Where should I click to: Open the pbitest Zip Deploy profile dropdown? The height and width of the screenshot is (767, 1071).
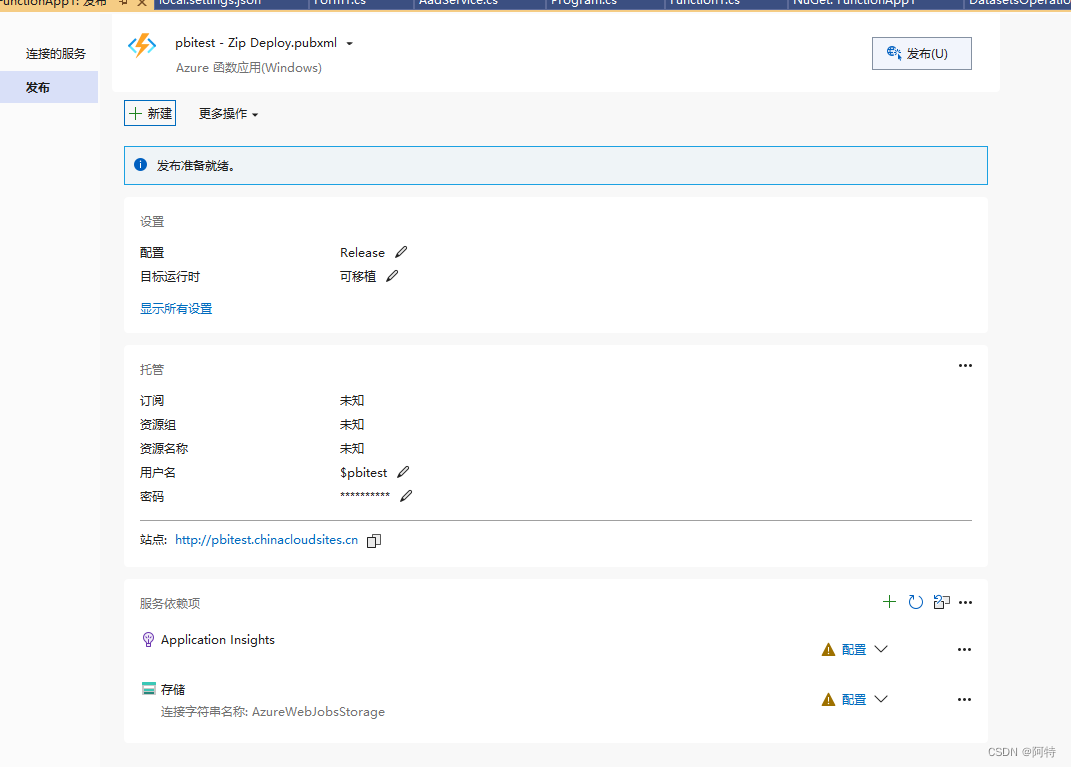point(350,44)
